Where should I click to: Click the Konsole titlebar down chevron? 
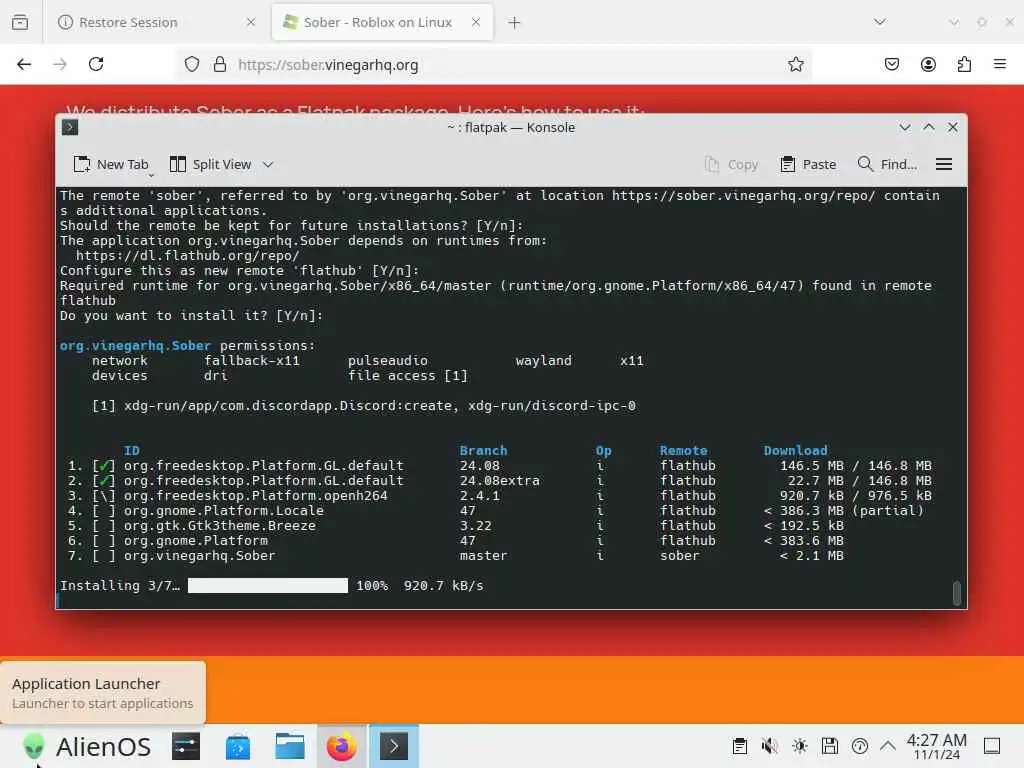[x=904, y=127]
